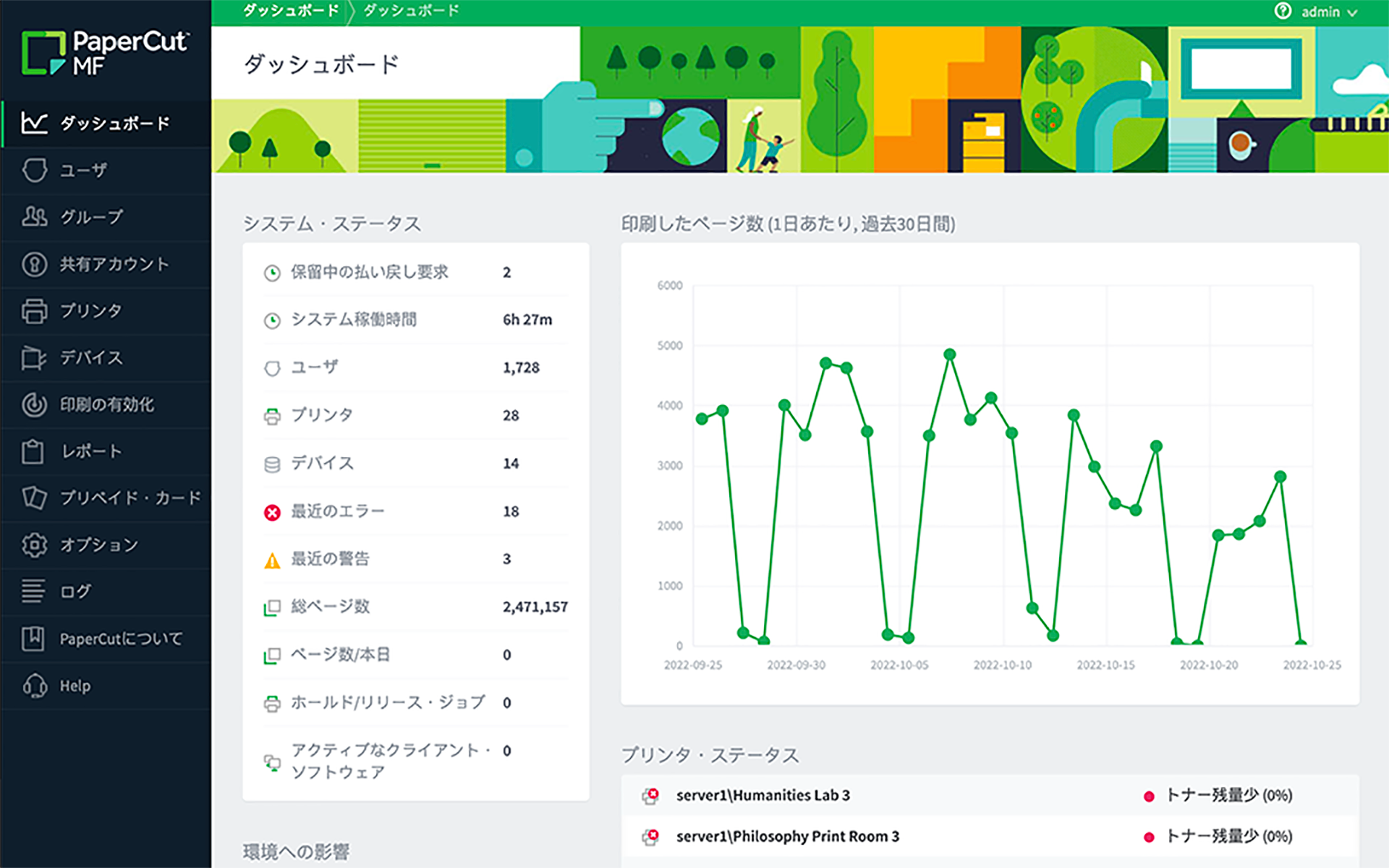Image resolution: width=1389 pixels, height=868 pixels.
Task: Click the グループ people icon
Action: pos(34,216)
